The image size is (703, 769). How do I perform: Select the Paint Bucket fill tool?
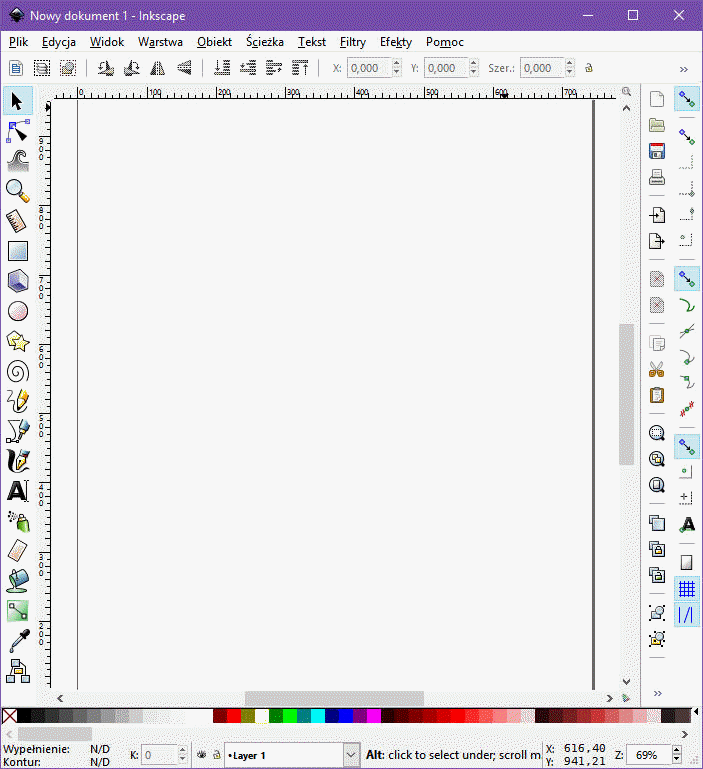tap(18, 580)
